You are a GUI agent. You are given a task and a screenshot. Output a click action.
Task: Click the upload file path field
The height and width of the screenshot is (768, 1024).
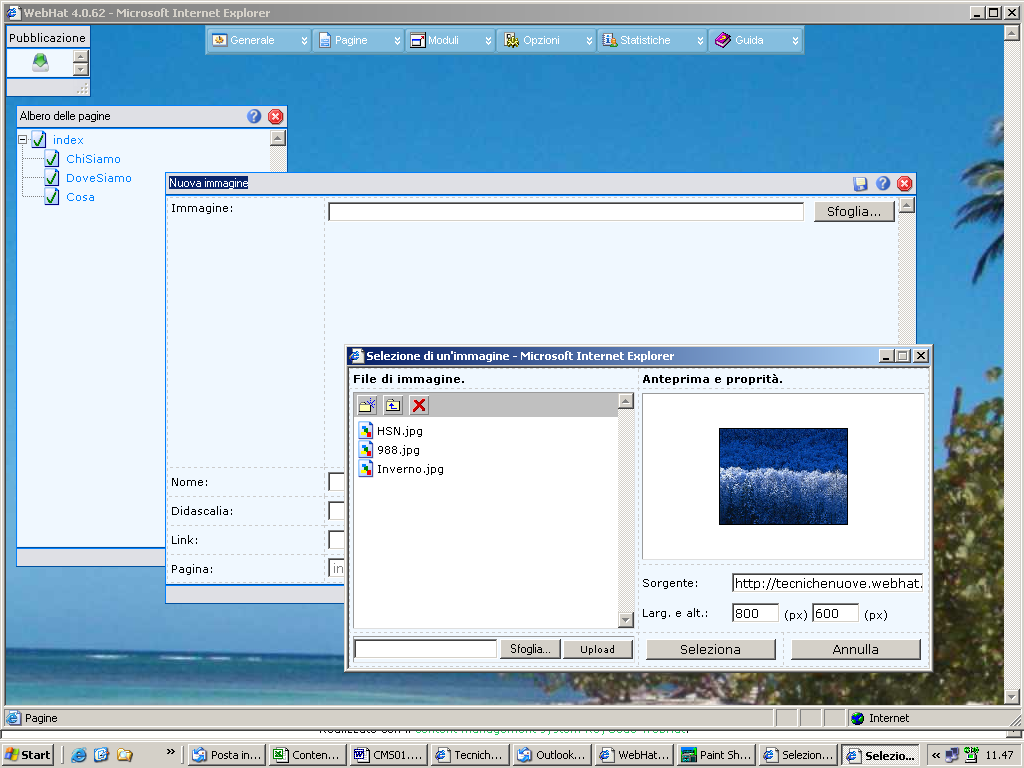point(426,649)
